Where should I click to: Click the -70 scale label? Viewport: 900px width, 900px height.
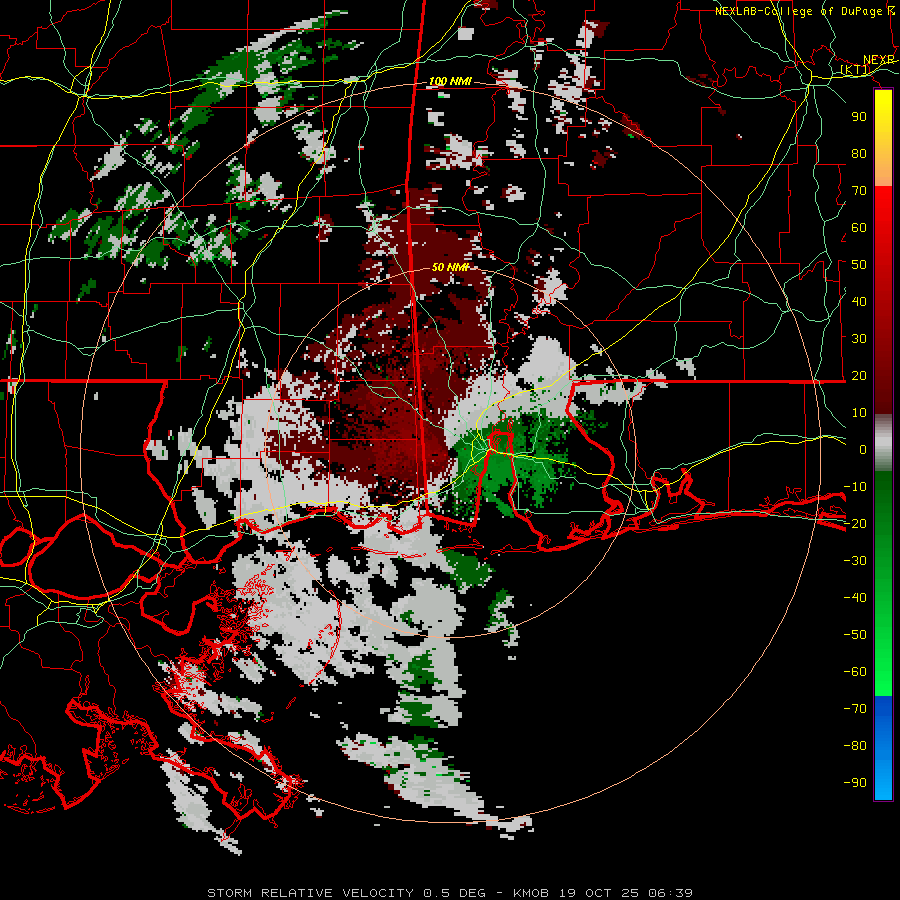click(855, 709)
